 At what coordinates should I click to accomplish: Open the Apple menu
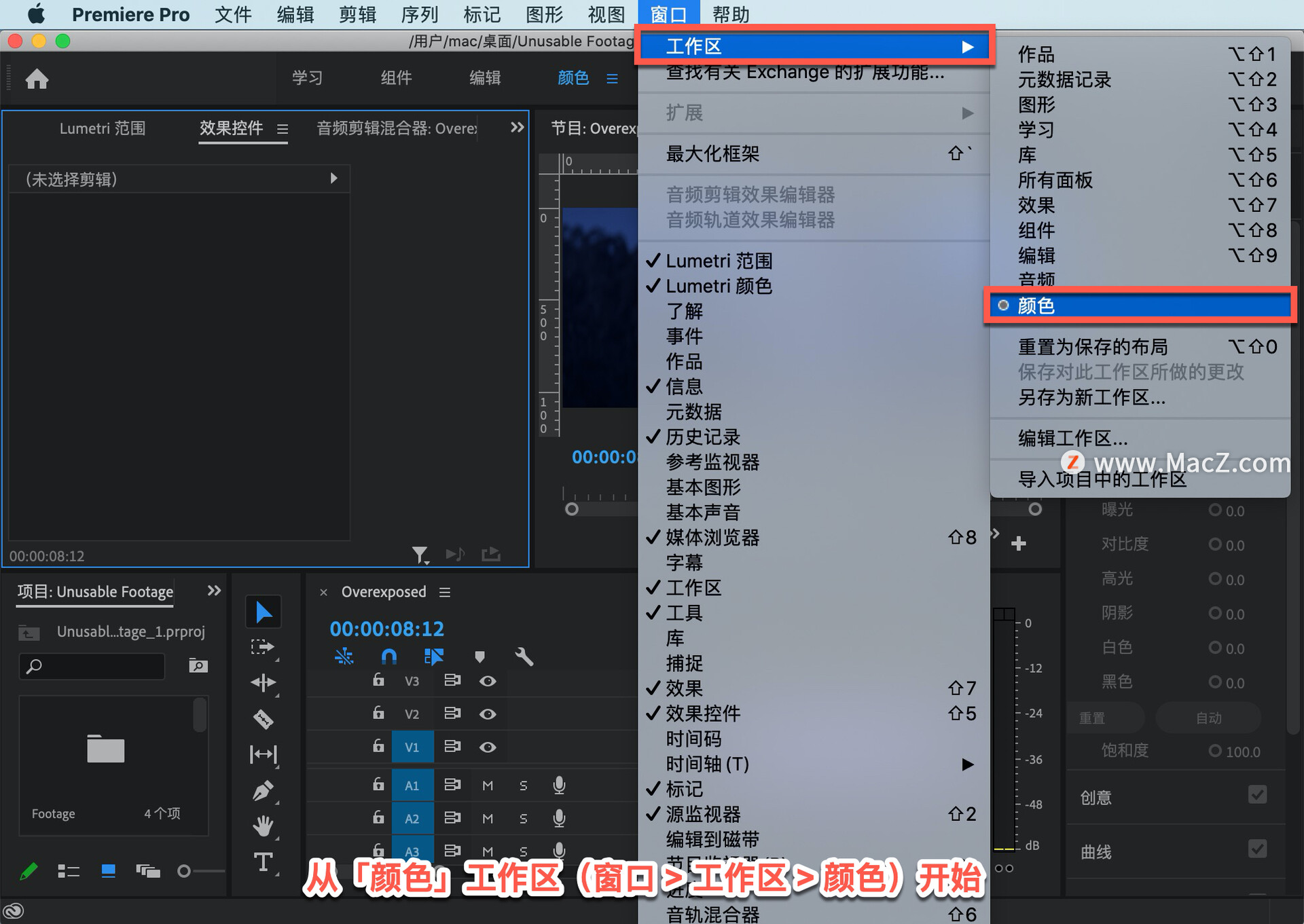coord(35,14)
